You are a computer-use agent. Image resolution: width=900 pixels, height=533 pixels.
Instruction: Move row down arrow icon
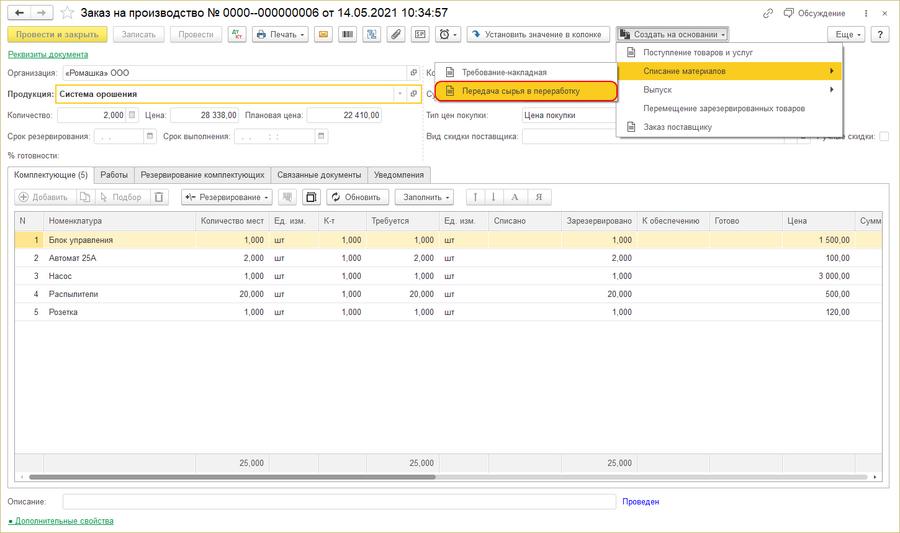(494, 197)
